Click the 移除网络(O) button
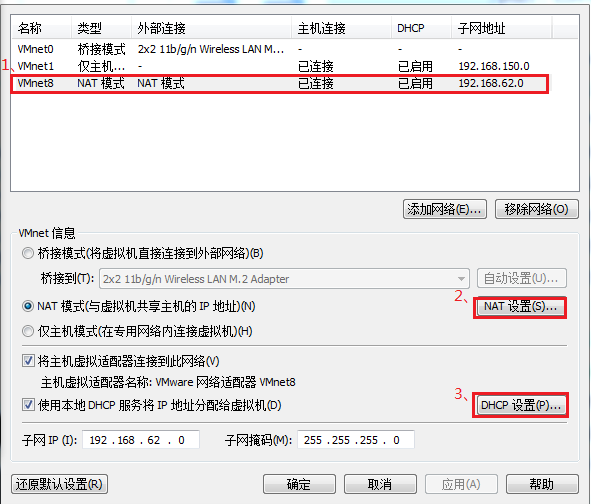The image size is (591, 504). pyautogui.click(x=536, y=209)
